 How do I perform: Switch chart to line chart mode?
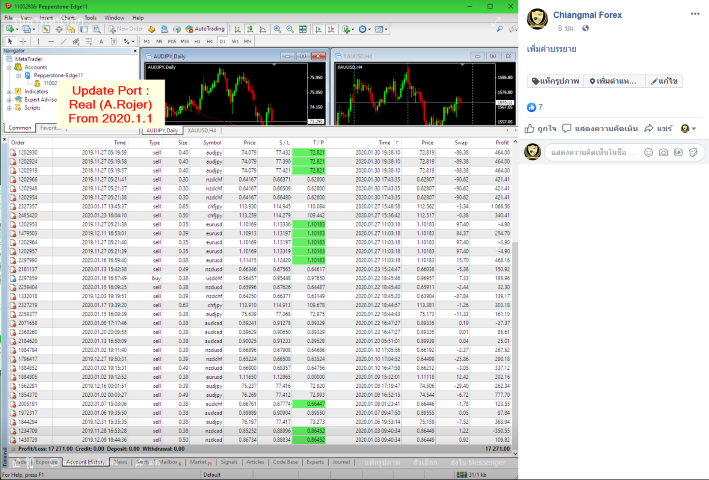[x=263, y=29]
